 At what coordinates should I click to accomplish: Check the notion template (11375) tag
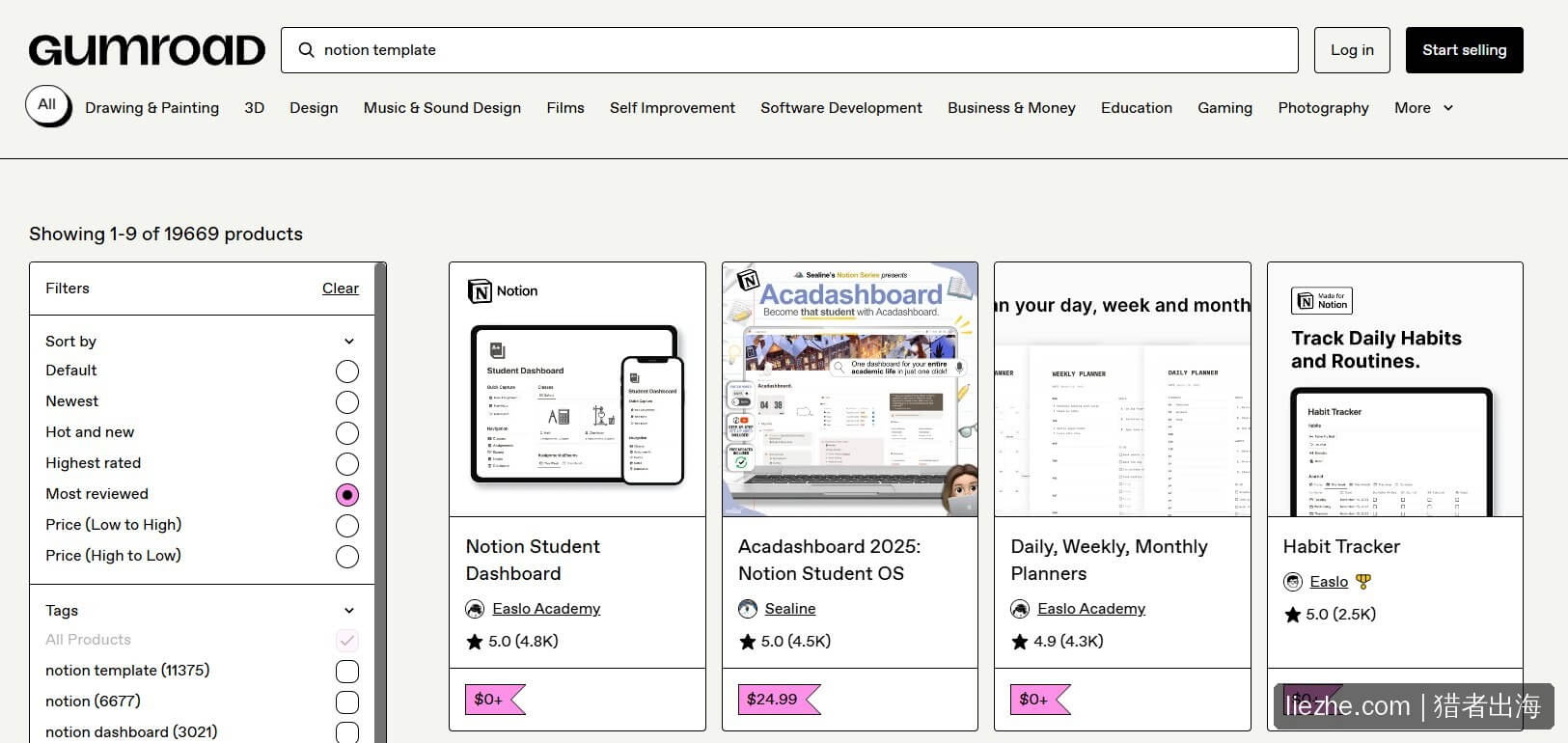click(x=347, y=672)
